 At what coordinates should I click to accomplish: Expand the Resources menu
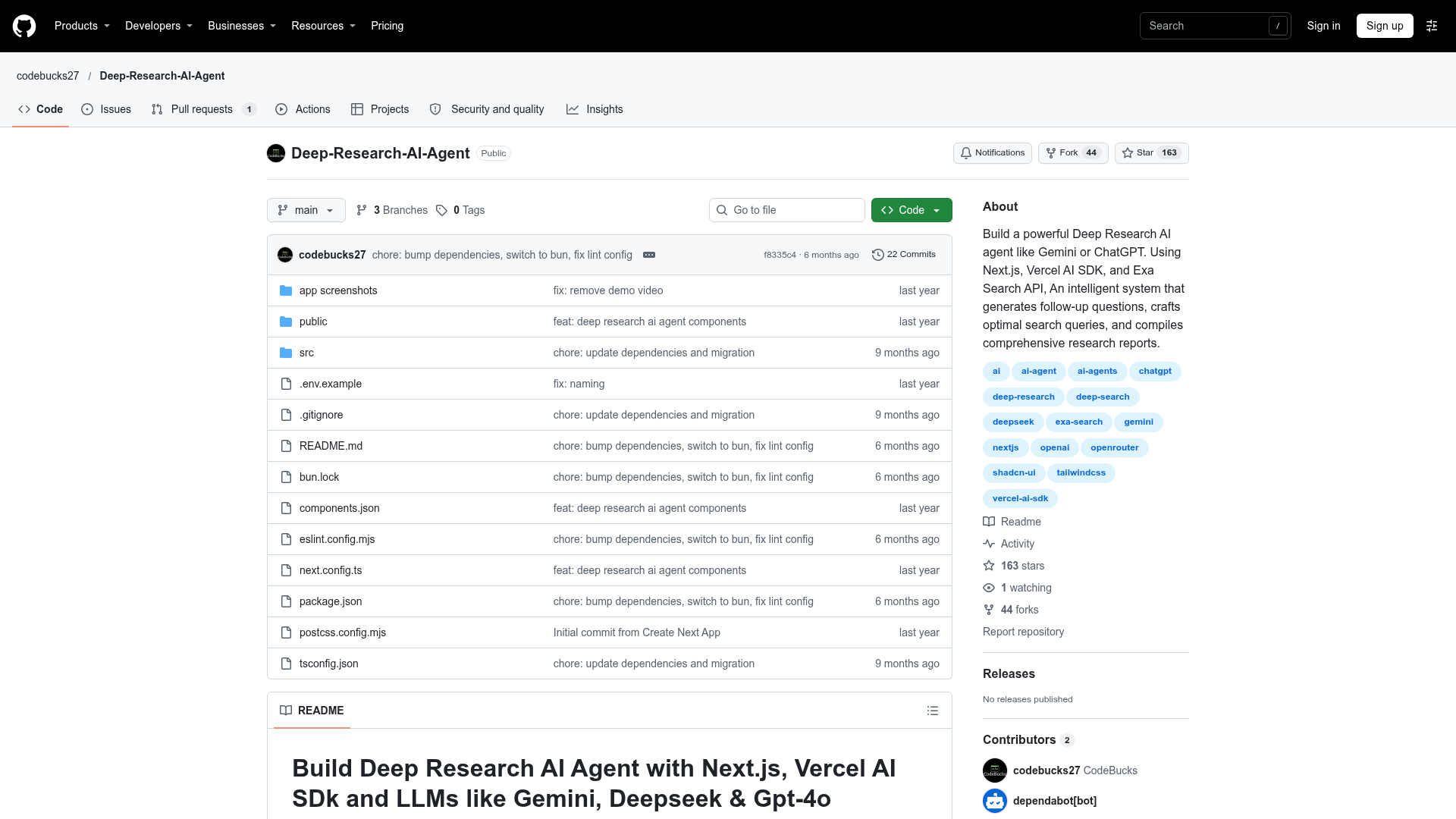click(x=323, y=26)
